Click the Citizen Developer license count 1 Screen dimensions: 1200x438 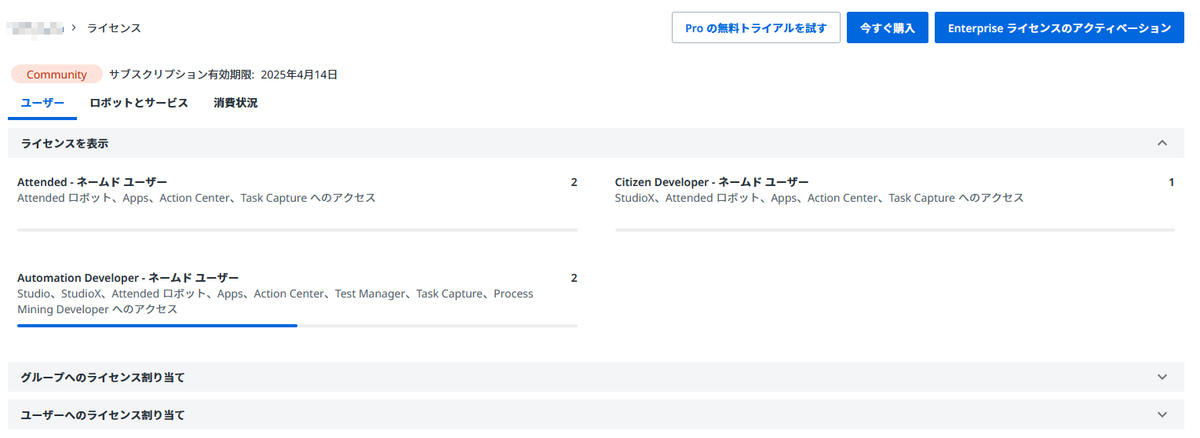tap(1171, 182)
